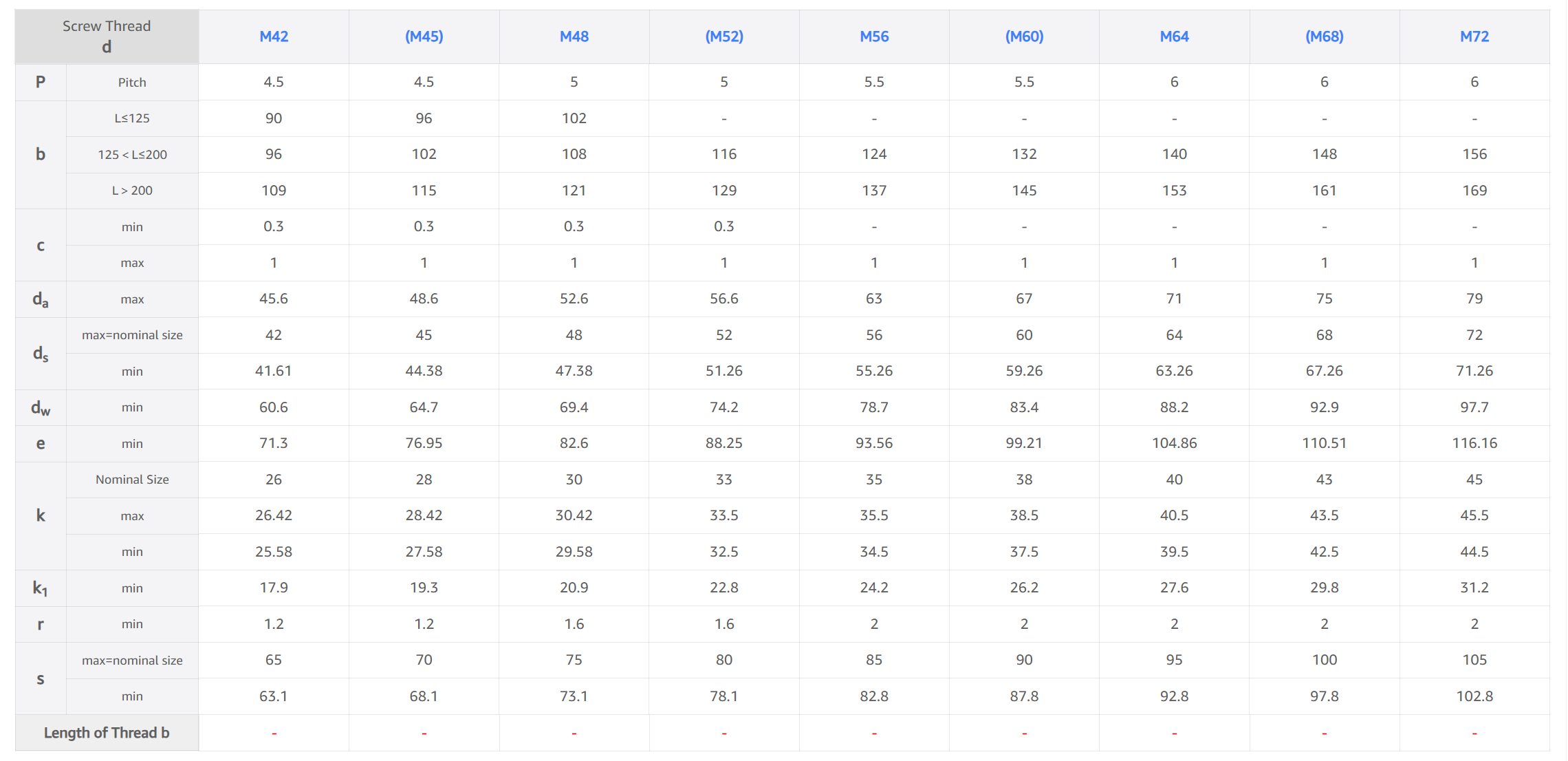The width and height of the screenshot is (1568, 761).
Task: Open the (M60) thread size link
Action: pos(1024,36)
